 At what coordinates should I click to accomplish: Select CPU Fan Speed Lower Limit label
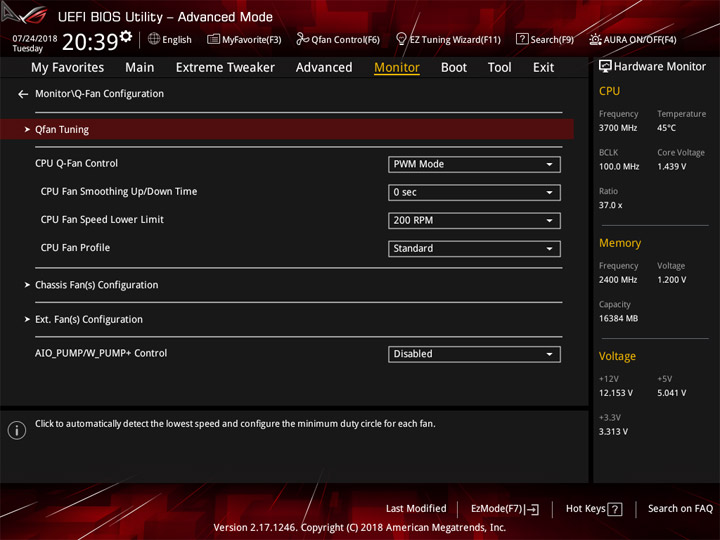coord(102,219)
